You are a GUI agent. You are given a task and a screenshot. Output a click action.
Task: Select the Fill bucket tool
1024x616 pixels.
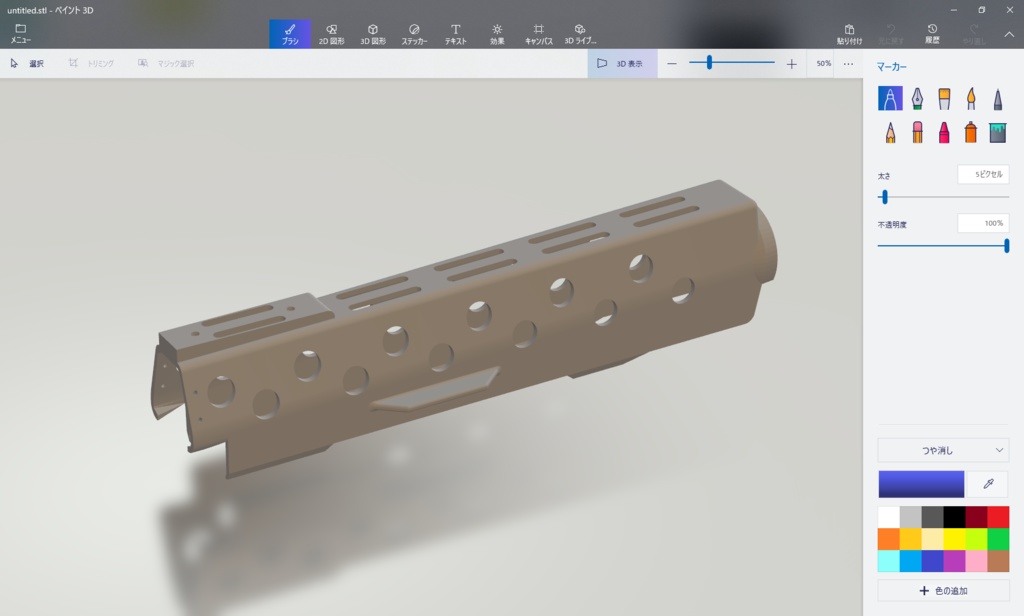pyautogui.click(x=998, y=132)
